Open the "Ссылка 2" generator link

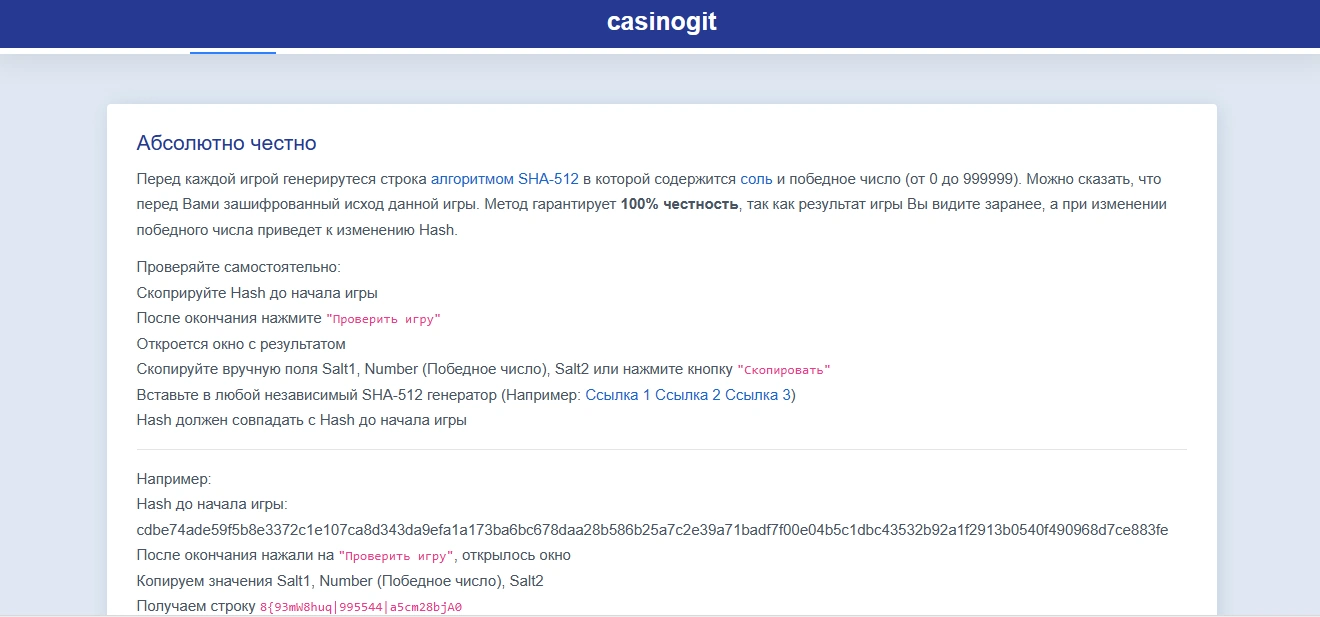click(x=687, y=395)
